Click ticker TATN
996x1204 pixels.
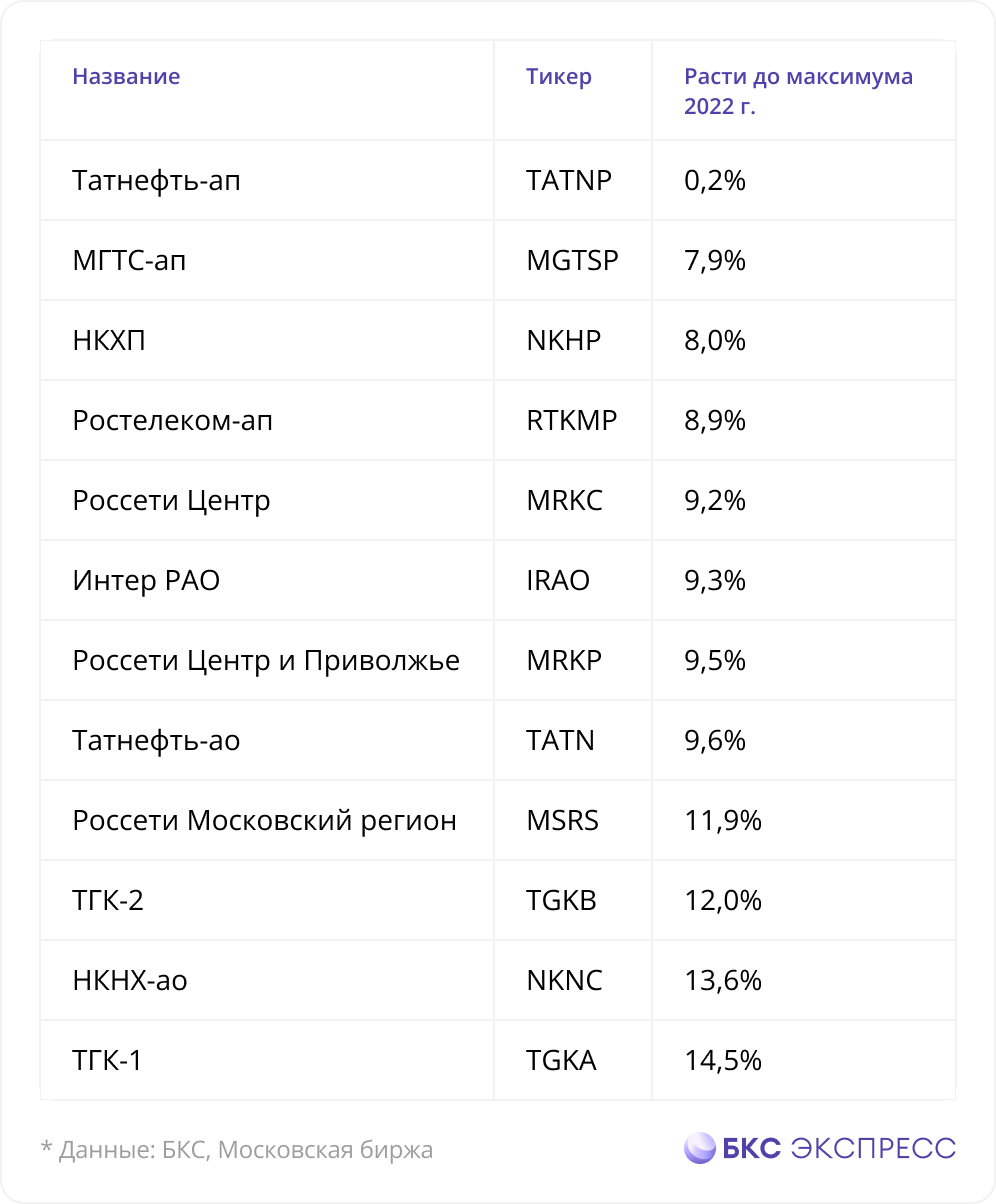560,740
